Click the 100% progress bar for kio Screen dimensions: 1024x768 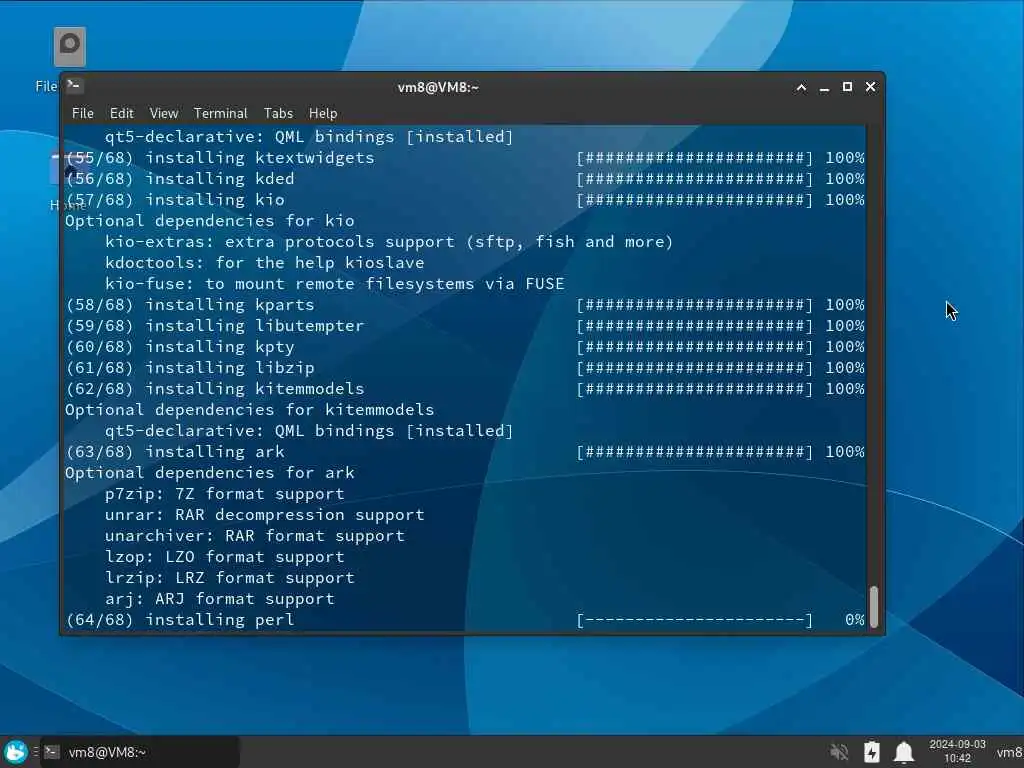(x=695, y=200)
